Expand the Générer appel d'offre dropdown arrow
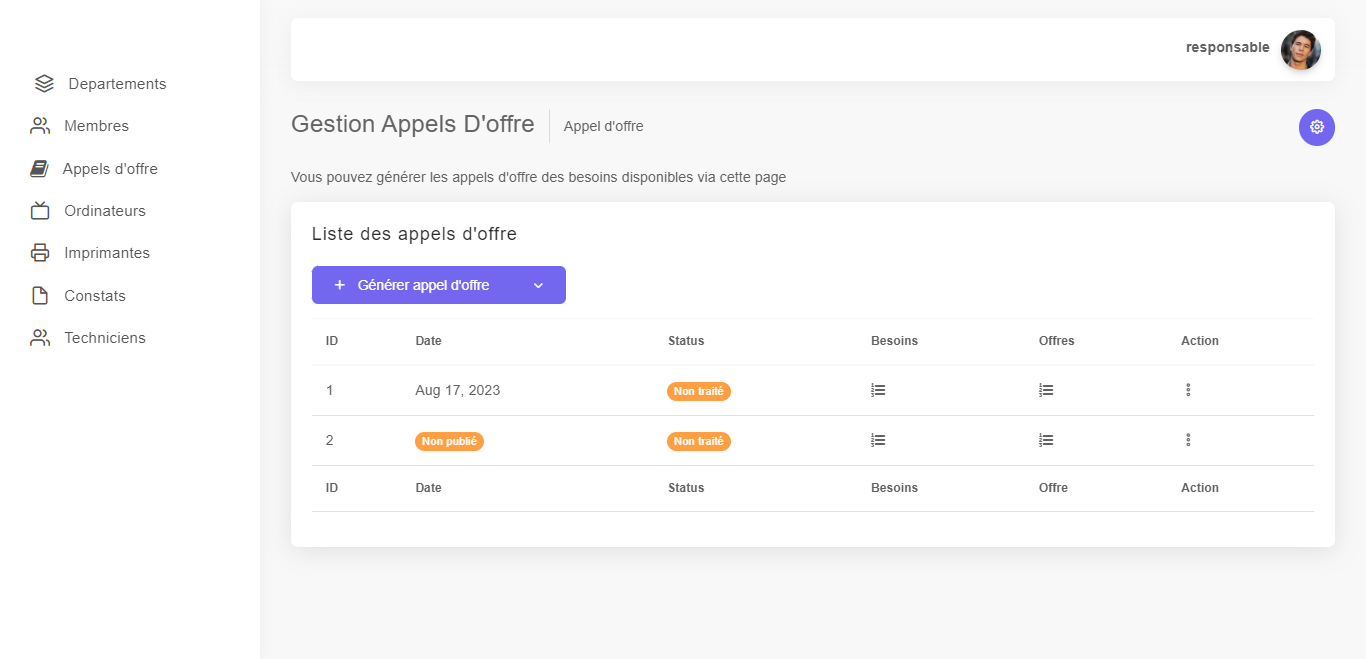 pos(538,285)
